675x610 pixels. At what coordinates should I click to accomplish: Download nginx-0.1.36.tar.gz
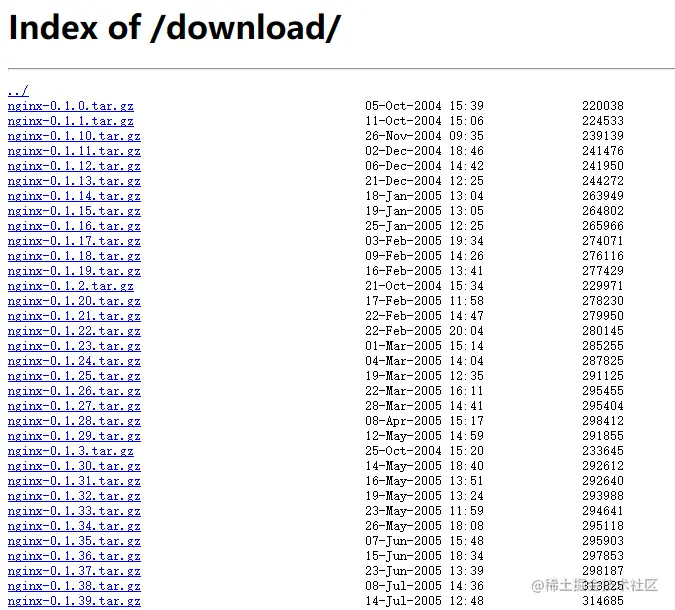(74, 556)
